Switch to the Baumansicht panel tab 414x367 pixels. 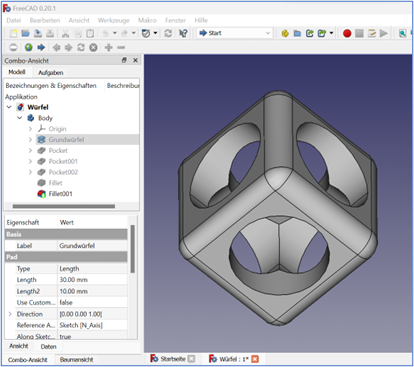(77, 360)
